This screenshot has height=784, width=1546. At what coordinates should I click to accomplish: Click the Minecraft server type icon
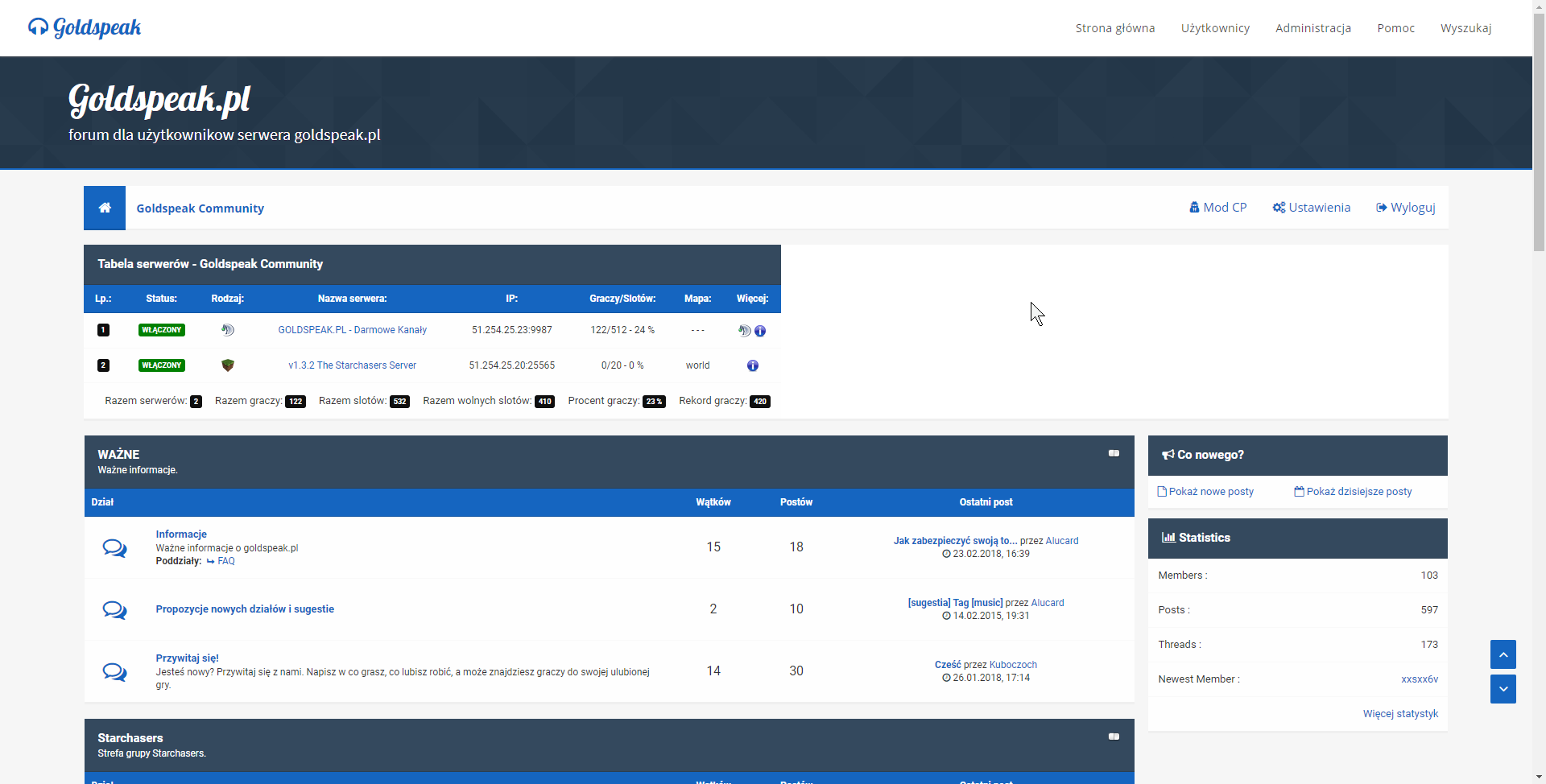tap(228, 365)
